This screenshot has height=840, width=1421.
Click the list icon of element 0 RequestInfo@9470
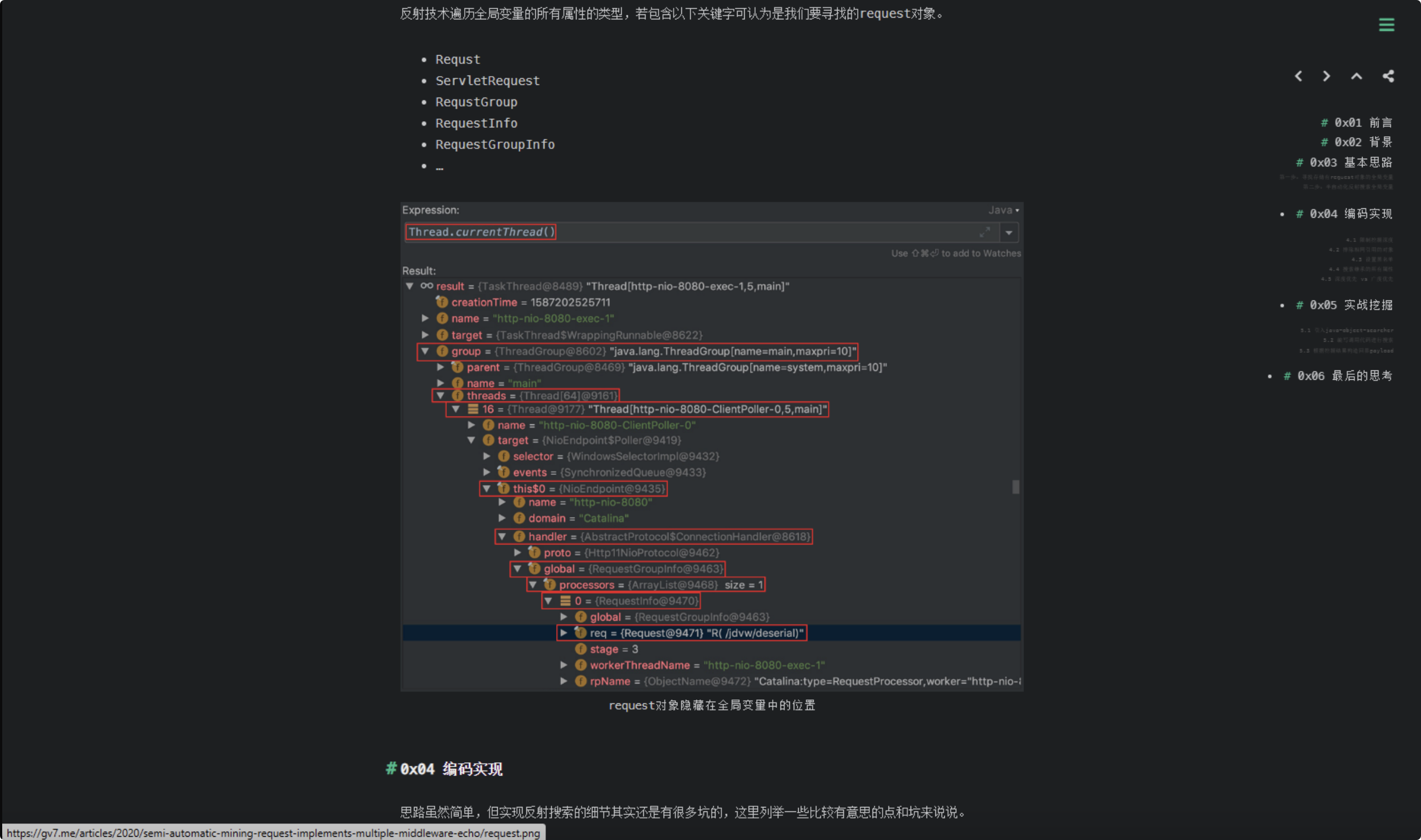coord(565,601)
